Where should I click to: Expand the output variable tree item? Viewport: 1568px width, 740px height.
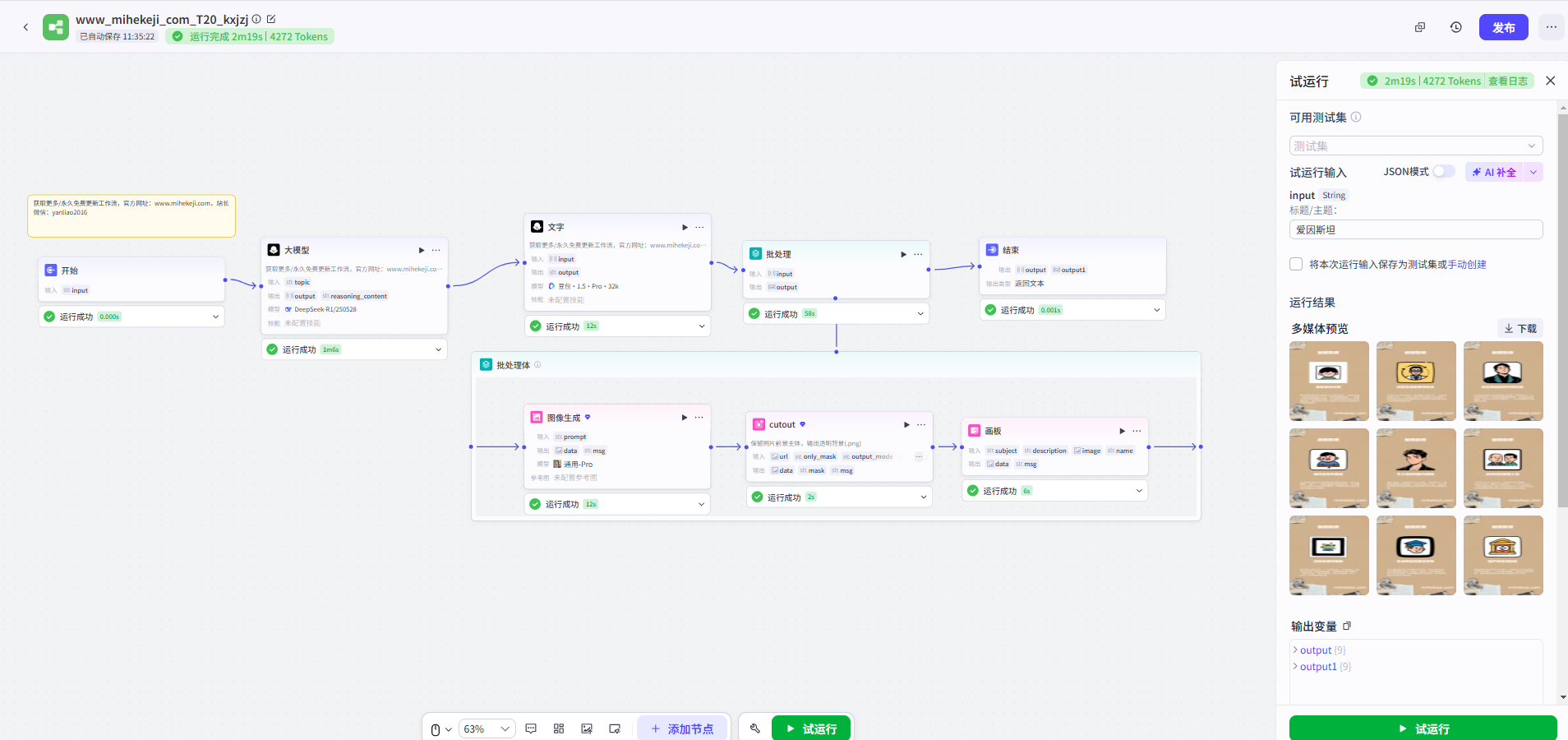(1296, 650)
